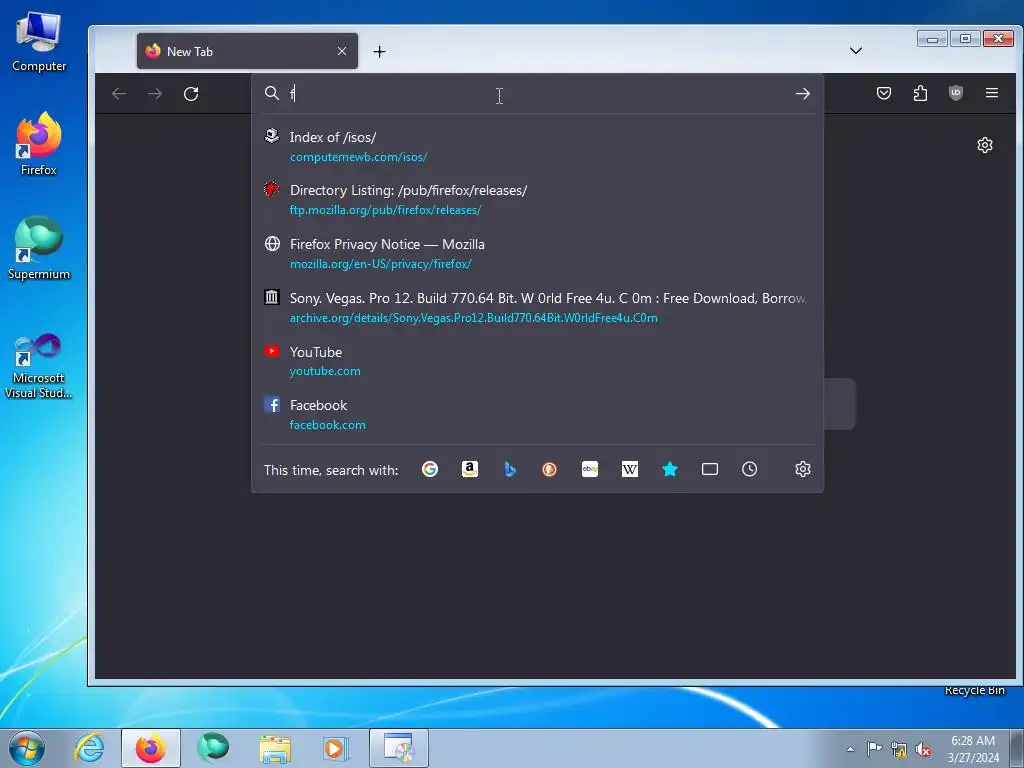
Task: Open Firefox Privacy Notice suggestion
Action: tap(537, 253)
